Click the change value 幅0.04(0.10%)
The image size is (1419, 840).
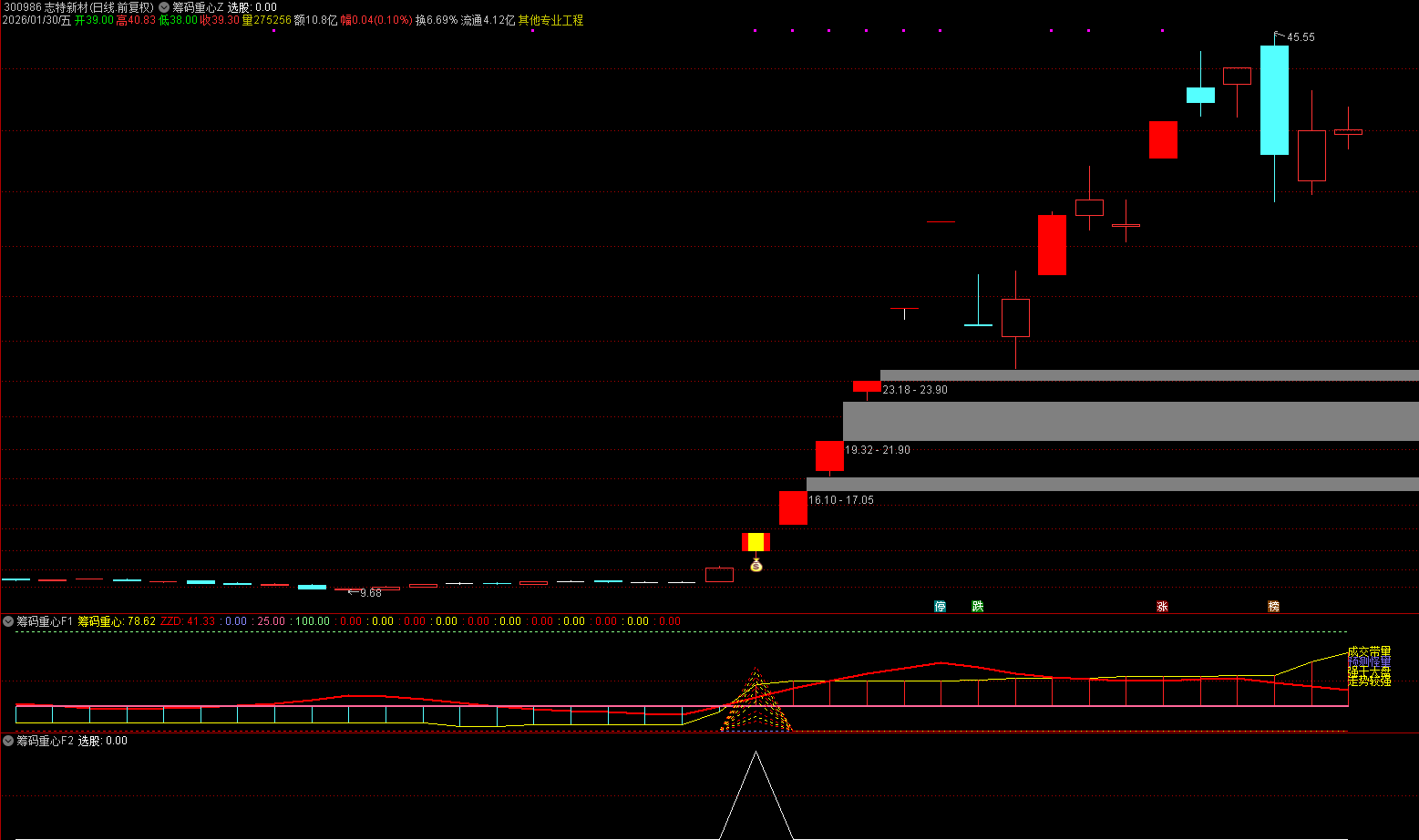click(376, 20)
